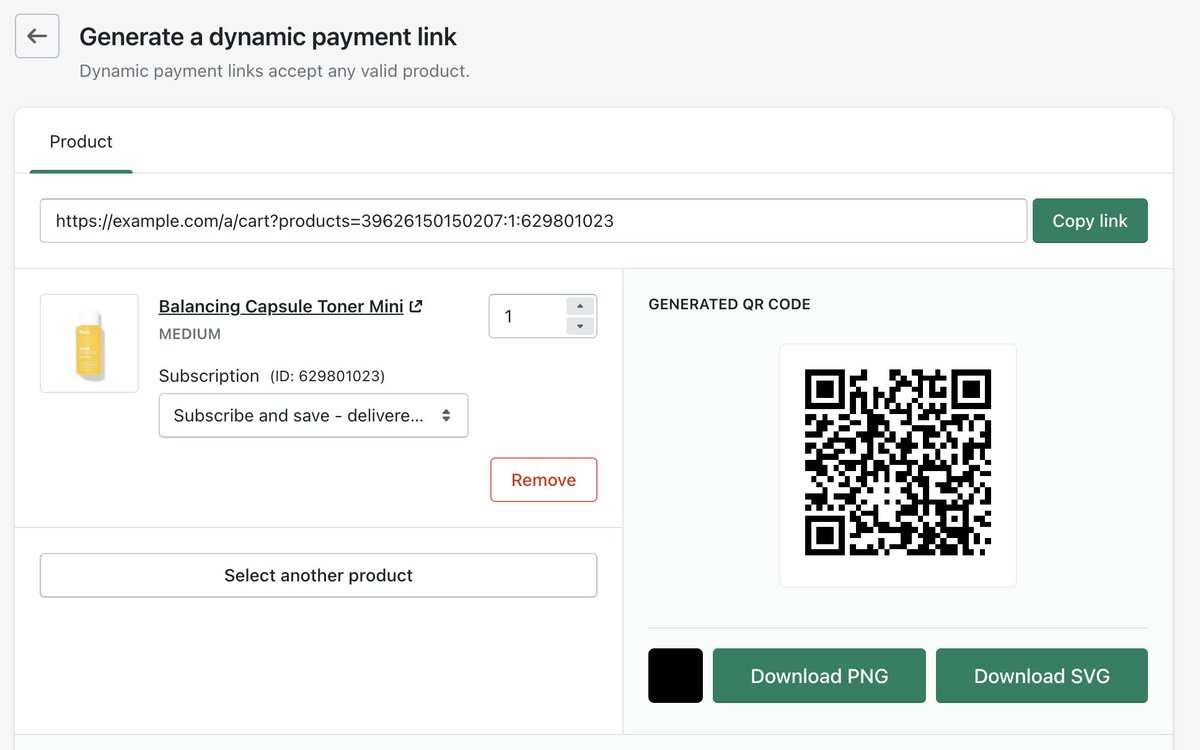This screenshot has width=1200, height=750.
Task: Open external link icon beside product name
Action: (x=416, y=307)
